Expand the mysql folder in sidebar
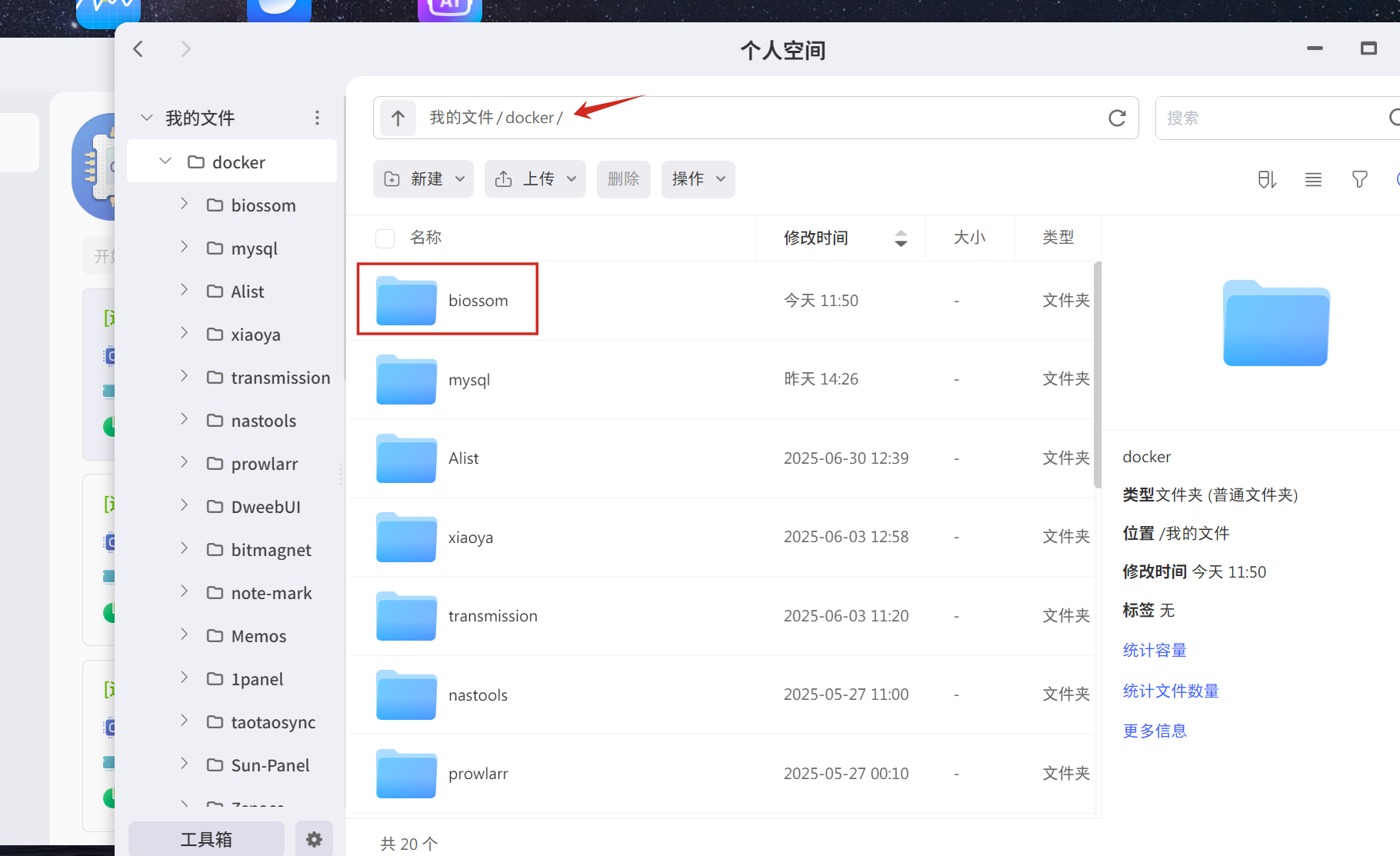 (185, 247)
